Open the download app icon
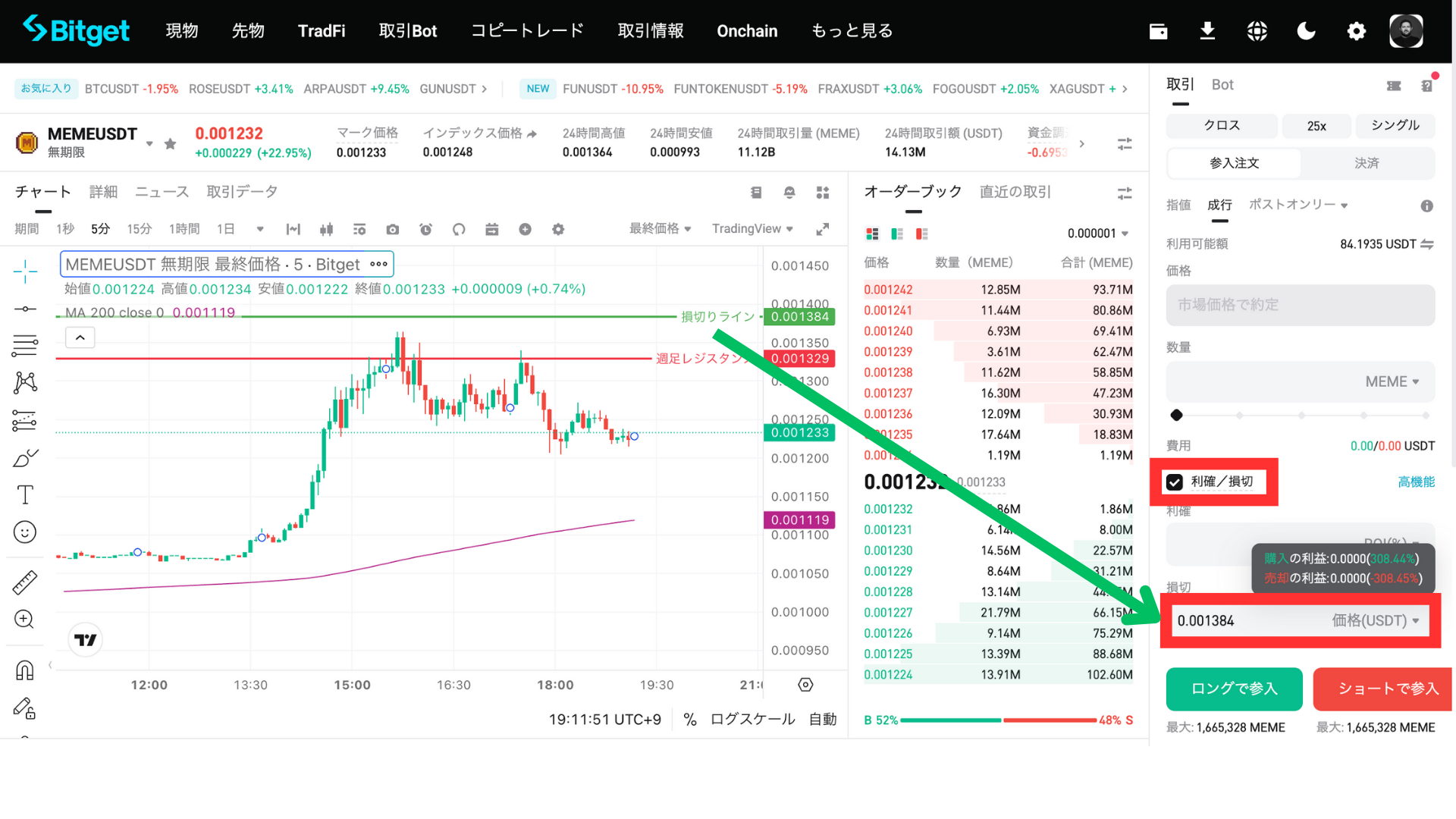This screenshot has height=819, width=1456. [1207, 31]
